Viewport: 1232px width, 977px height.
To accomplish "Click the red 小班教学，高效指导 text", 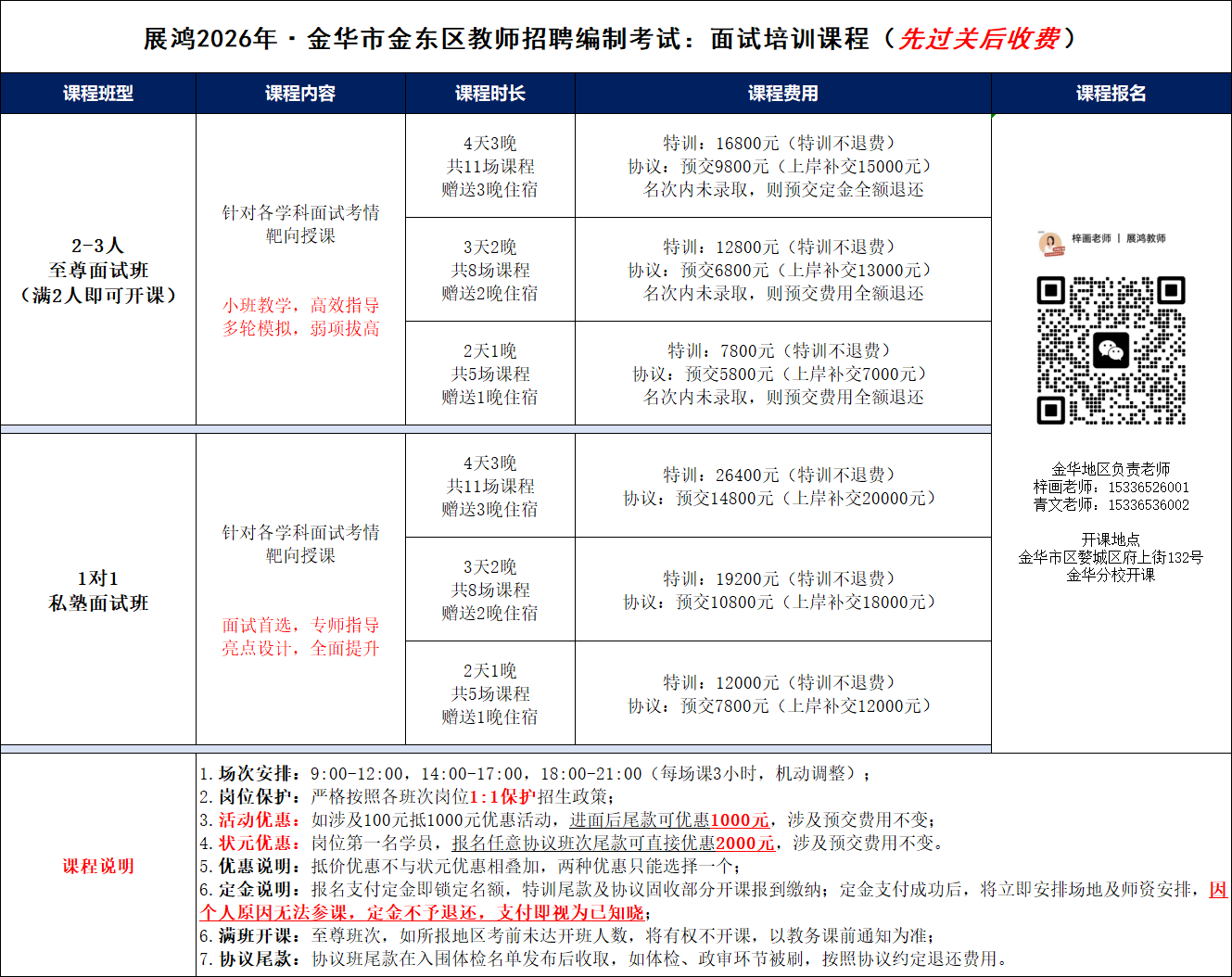I will pos(300,305).
